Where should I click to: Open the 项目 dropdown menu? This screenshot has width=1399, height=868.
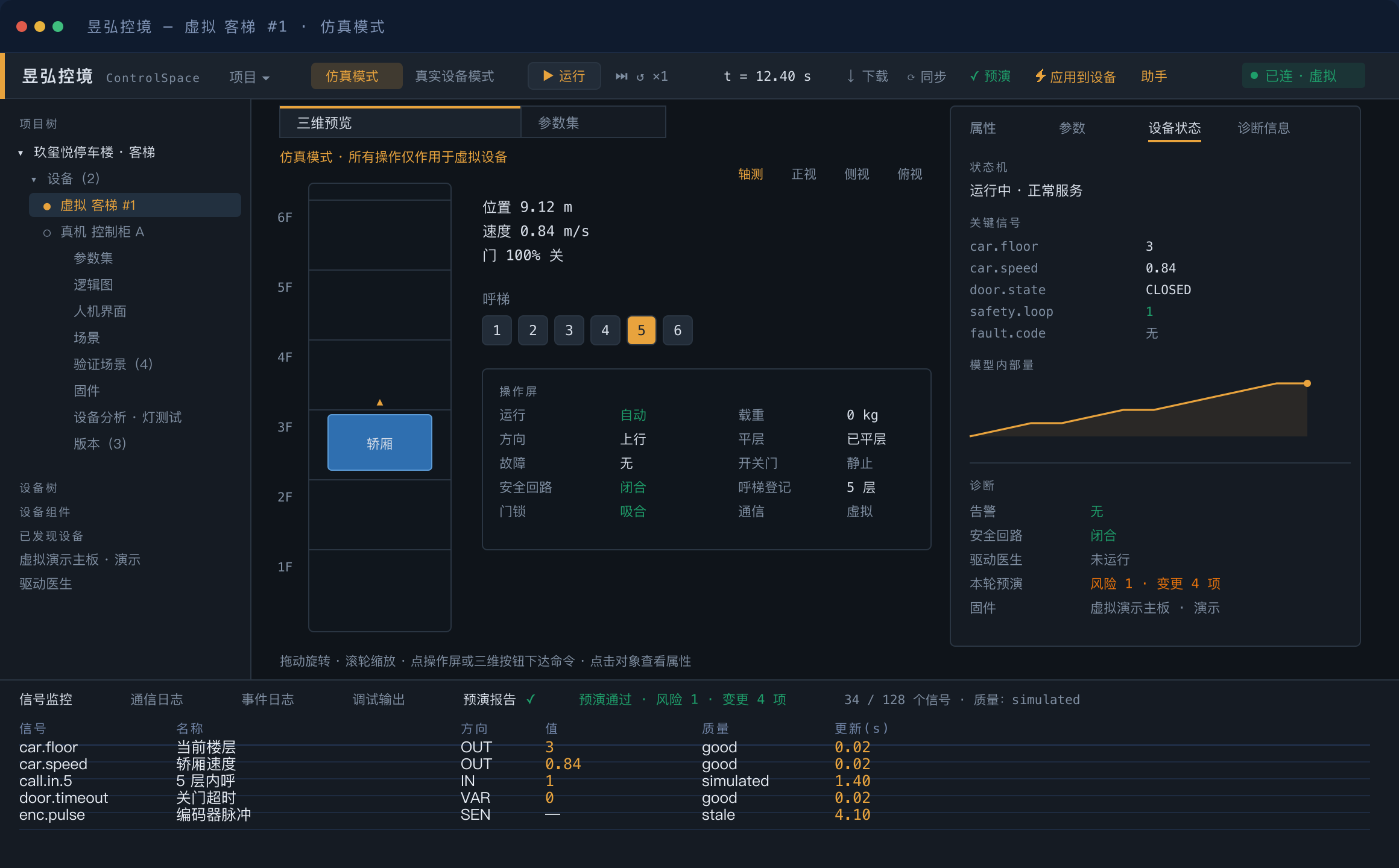tap(249, 77)
